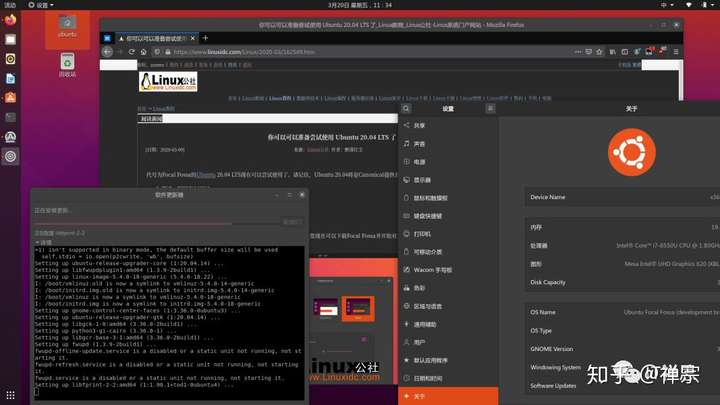Select 键盘快捷键 in the Settings sidebar
The image size is (720, 405).
point(448,216)
